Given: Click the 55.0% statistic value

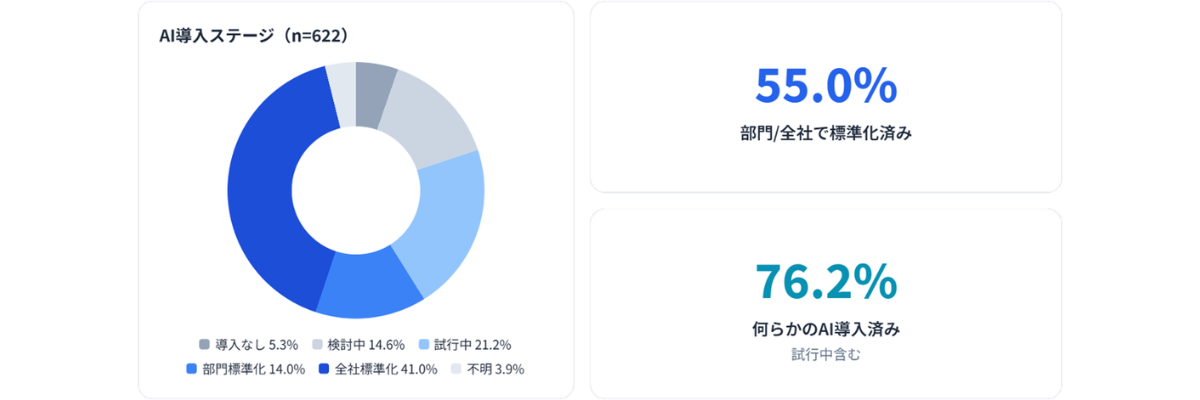Looking at the screenshot, I should pos(825,86).
